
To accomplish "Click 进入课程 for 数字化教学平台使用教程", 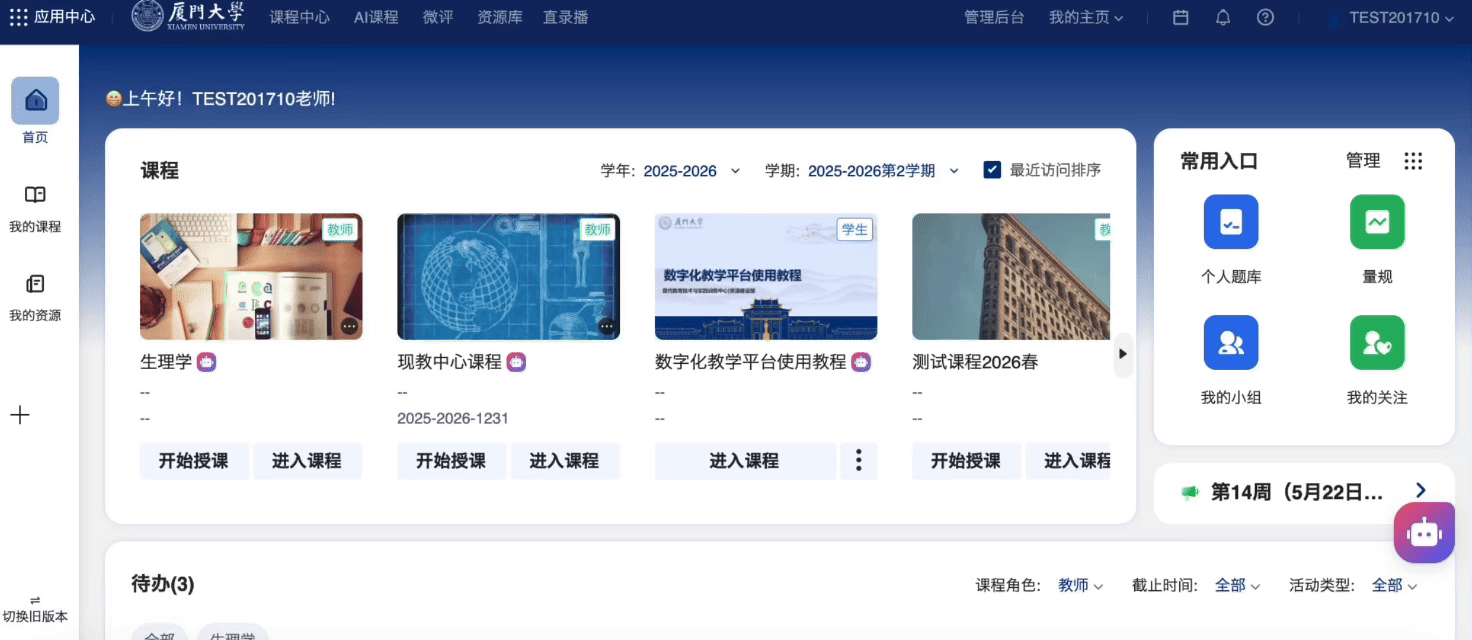I will tap(744, 461).
